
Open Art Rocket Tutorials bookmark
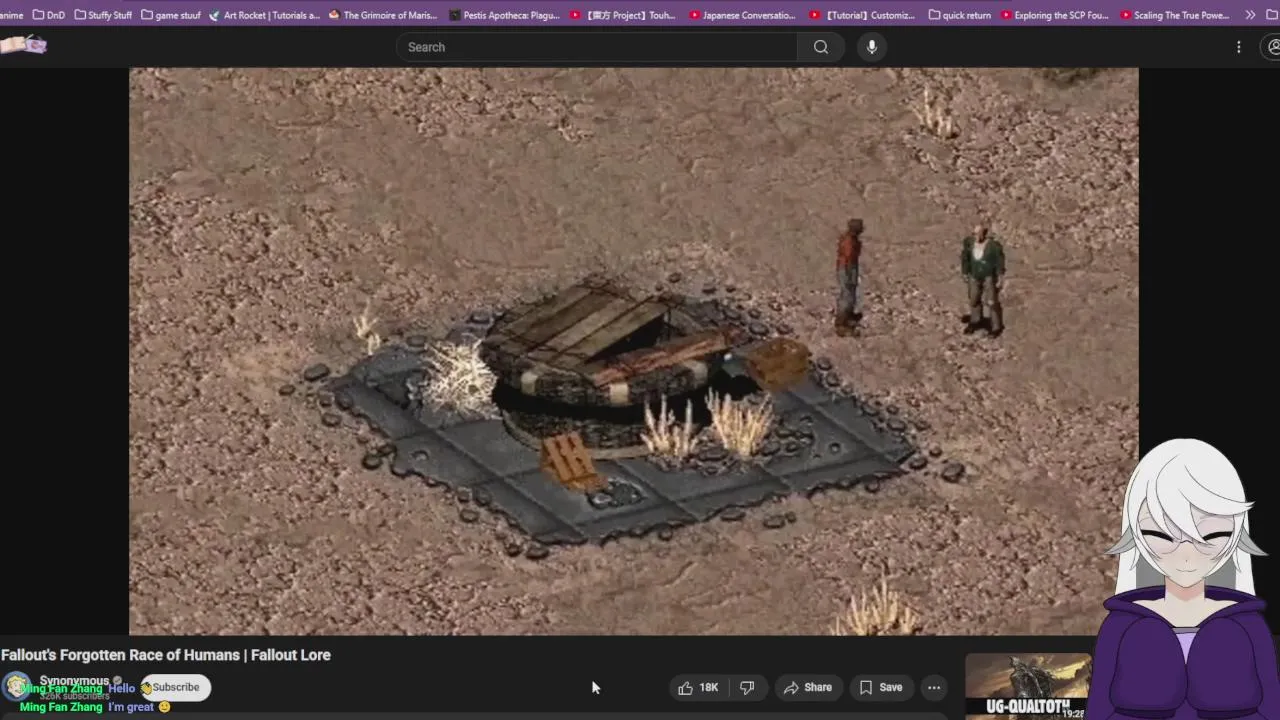(x=264, y=15)
